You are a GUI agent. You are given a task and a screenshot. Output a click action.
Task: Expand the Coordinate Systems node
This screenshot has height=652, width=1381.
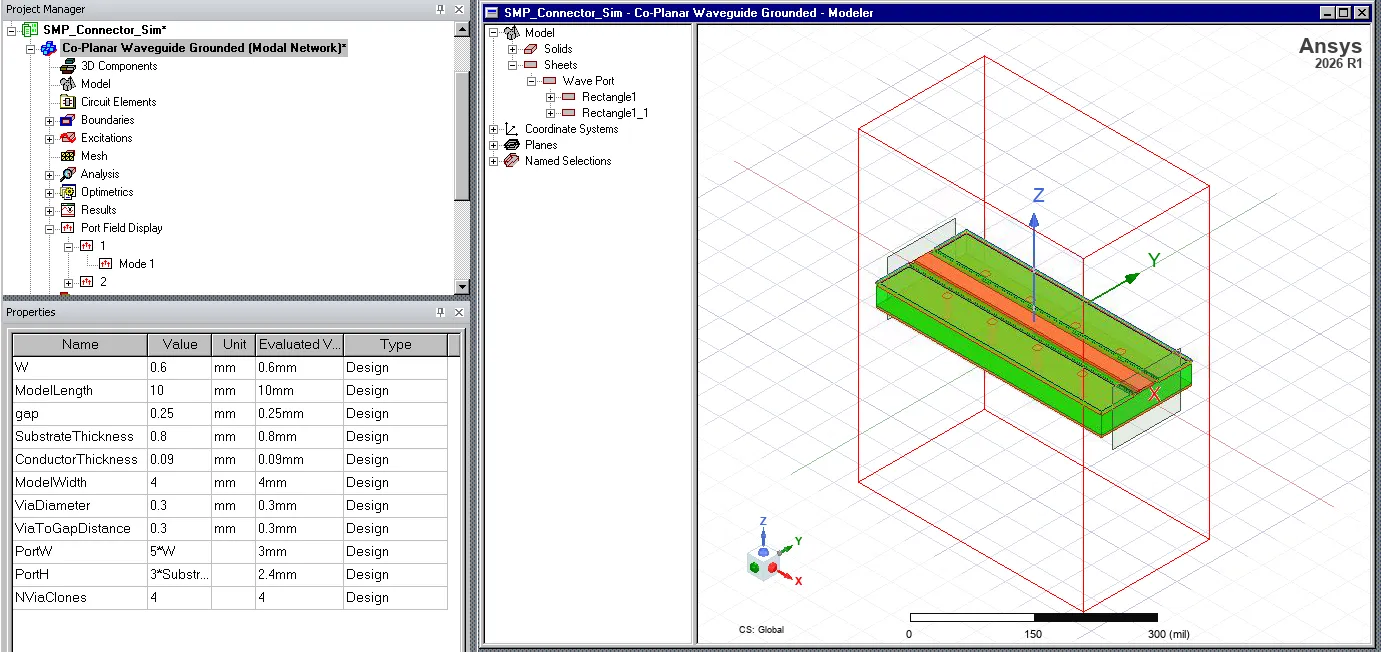click(x=494, y=129)
